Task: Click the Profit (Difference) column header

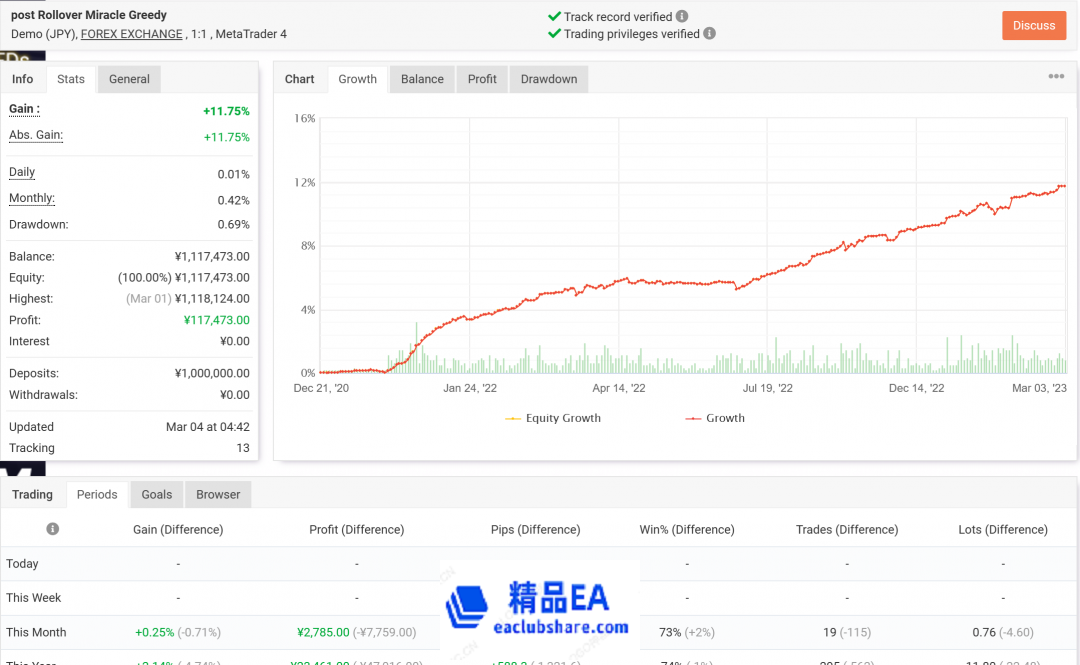Action: (357, 529)
